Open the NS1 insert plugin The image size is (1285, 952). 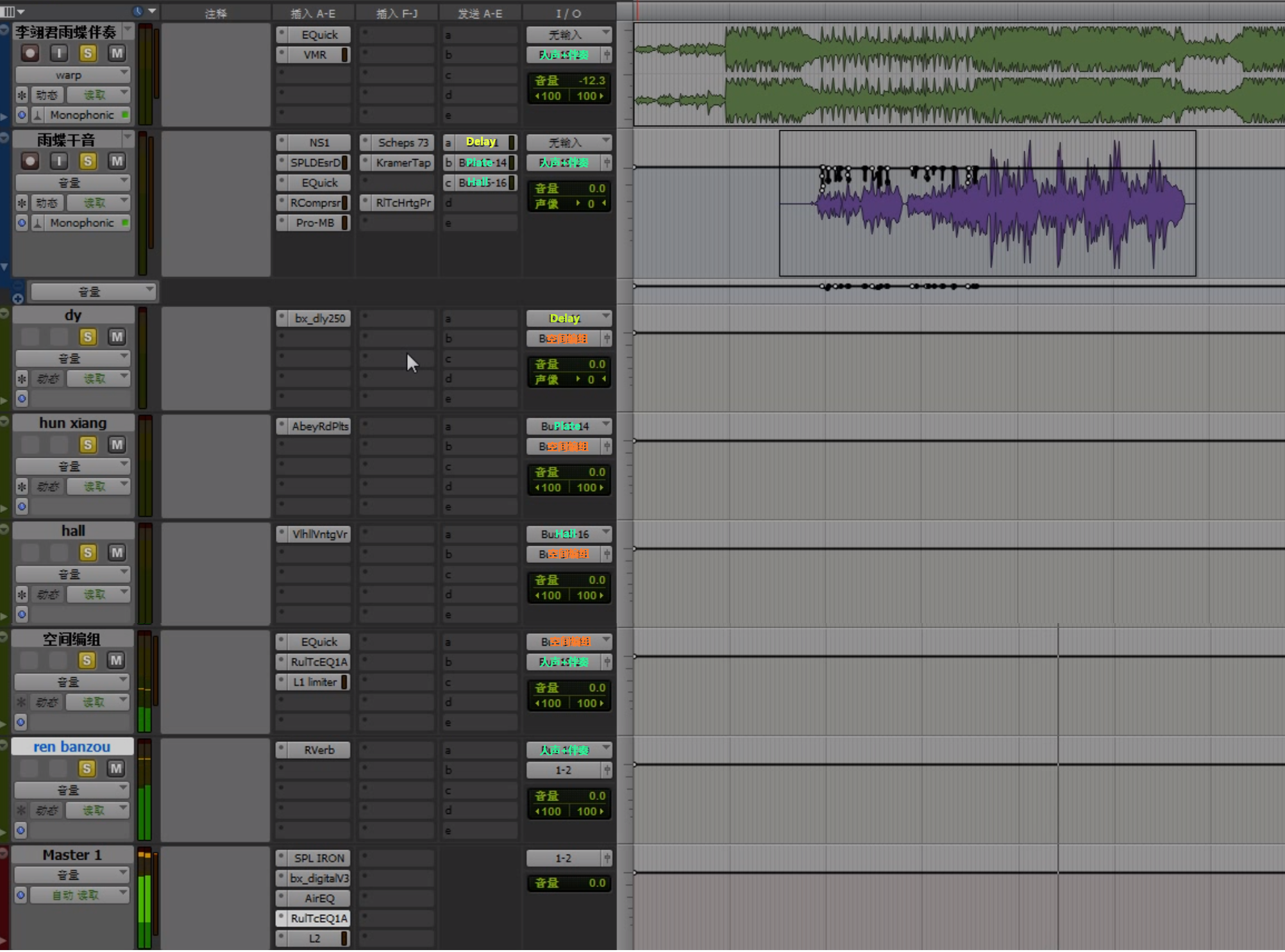click(x=319, y=142)
